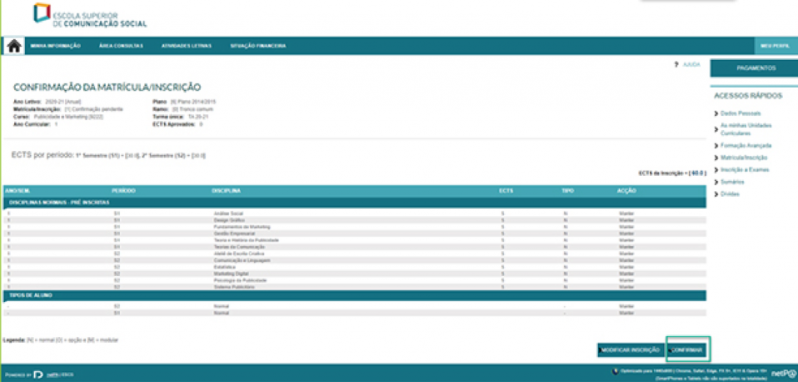Open the home icon in navbar
Viewport: 798px width, 382px height.
coord(14,46)
